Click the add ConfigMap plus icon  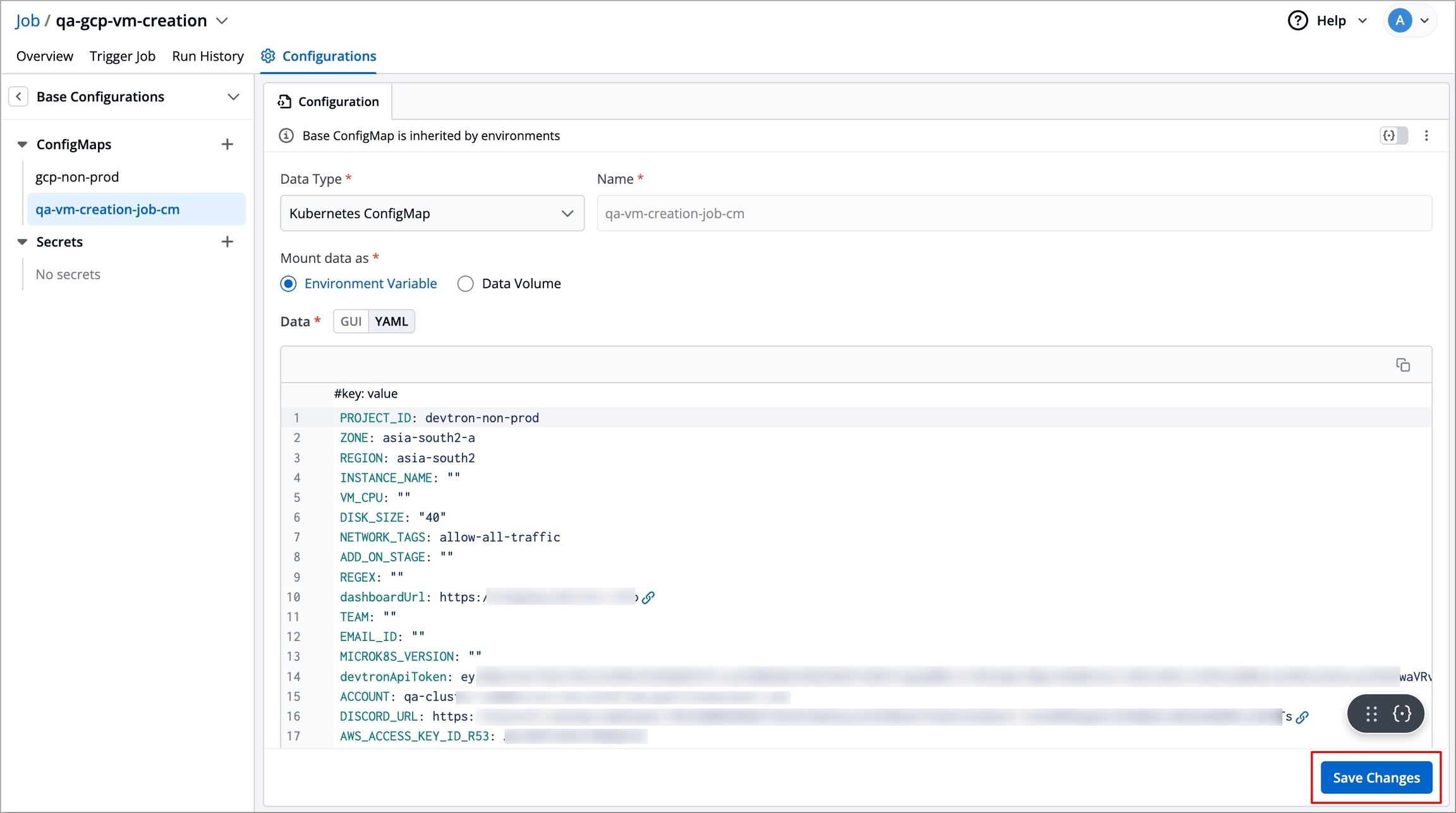pyautogui.click(x=227, y=144)
